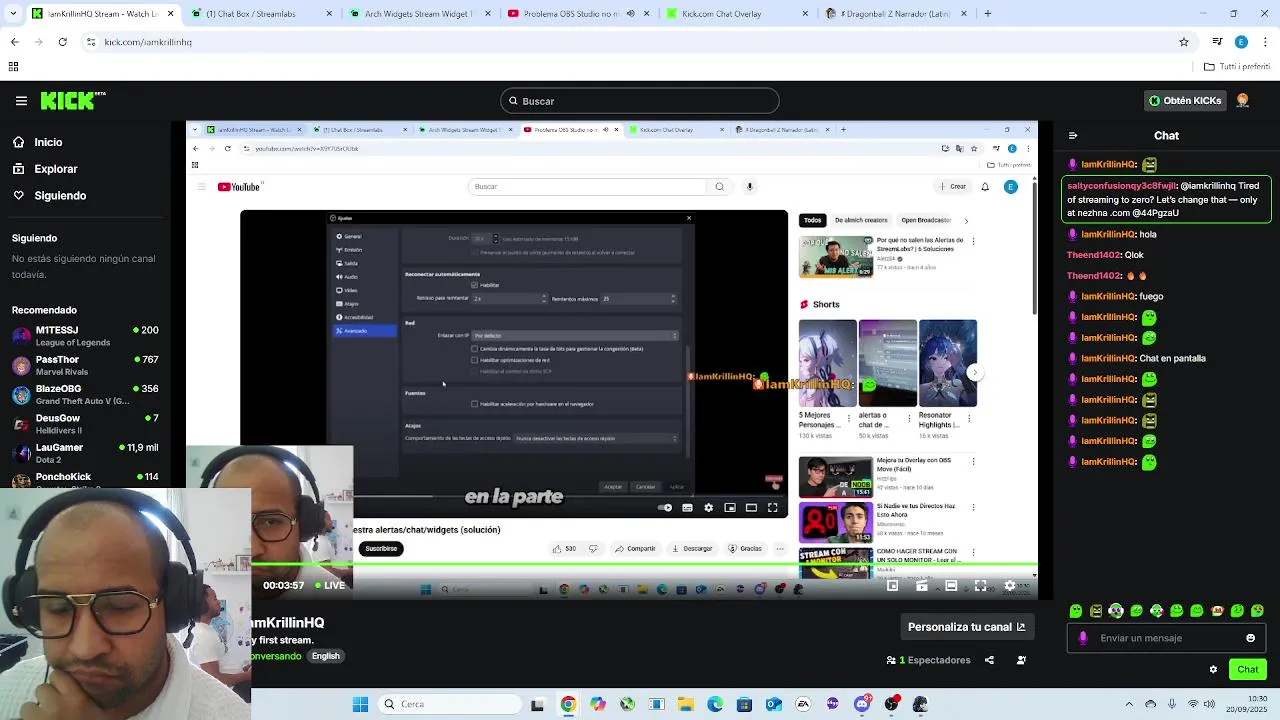Open Discord from the taskbar
This screenshot has width=1280, height=720.
tap(862, 704)
